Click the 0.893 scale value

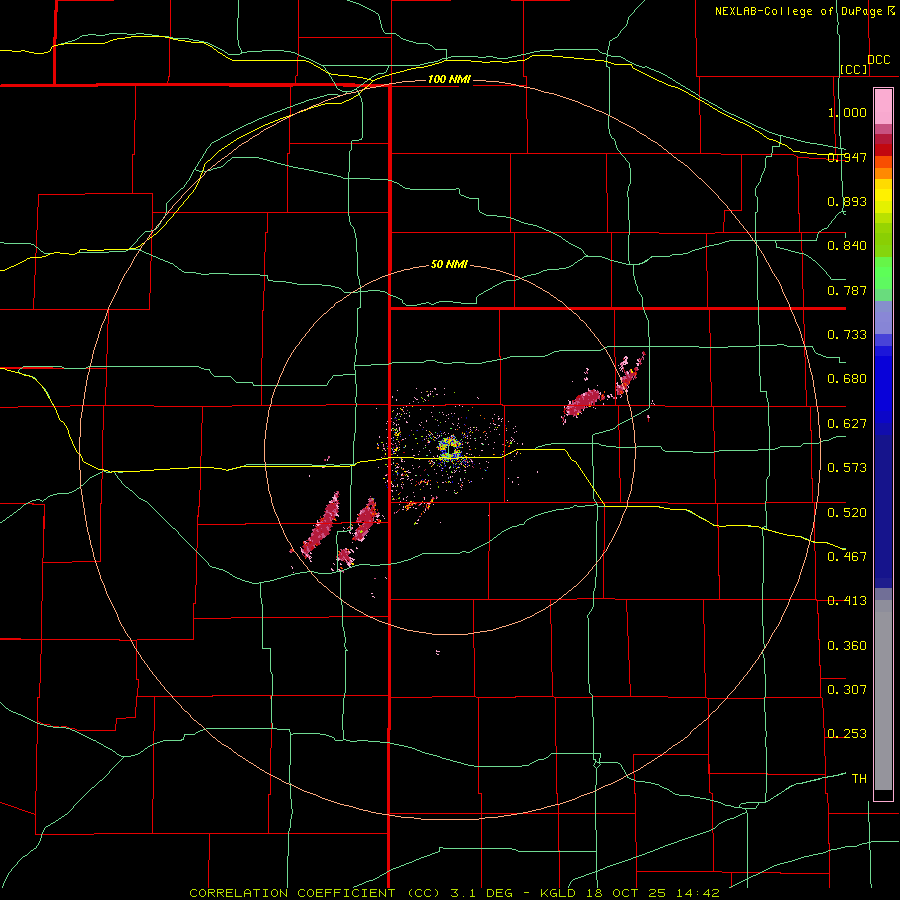click(847, 201)
